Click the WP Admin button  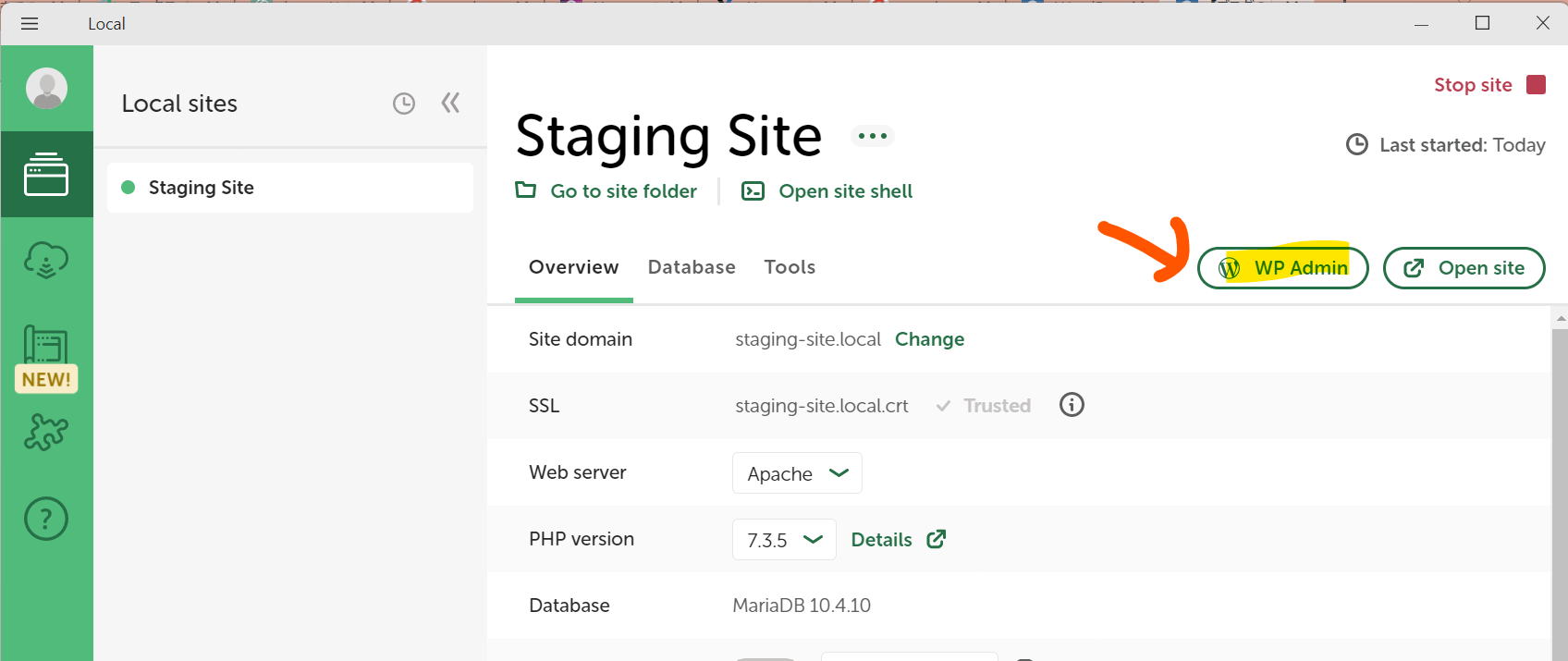[x=1282, y=268]
